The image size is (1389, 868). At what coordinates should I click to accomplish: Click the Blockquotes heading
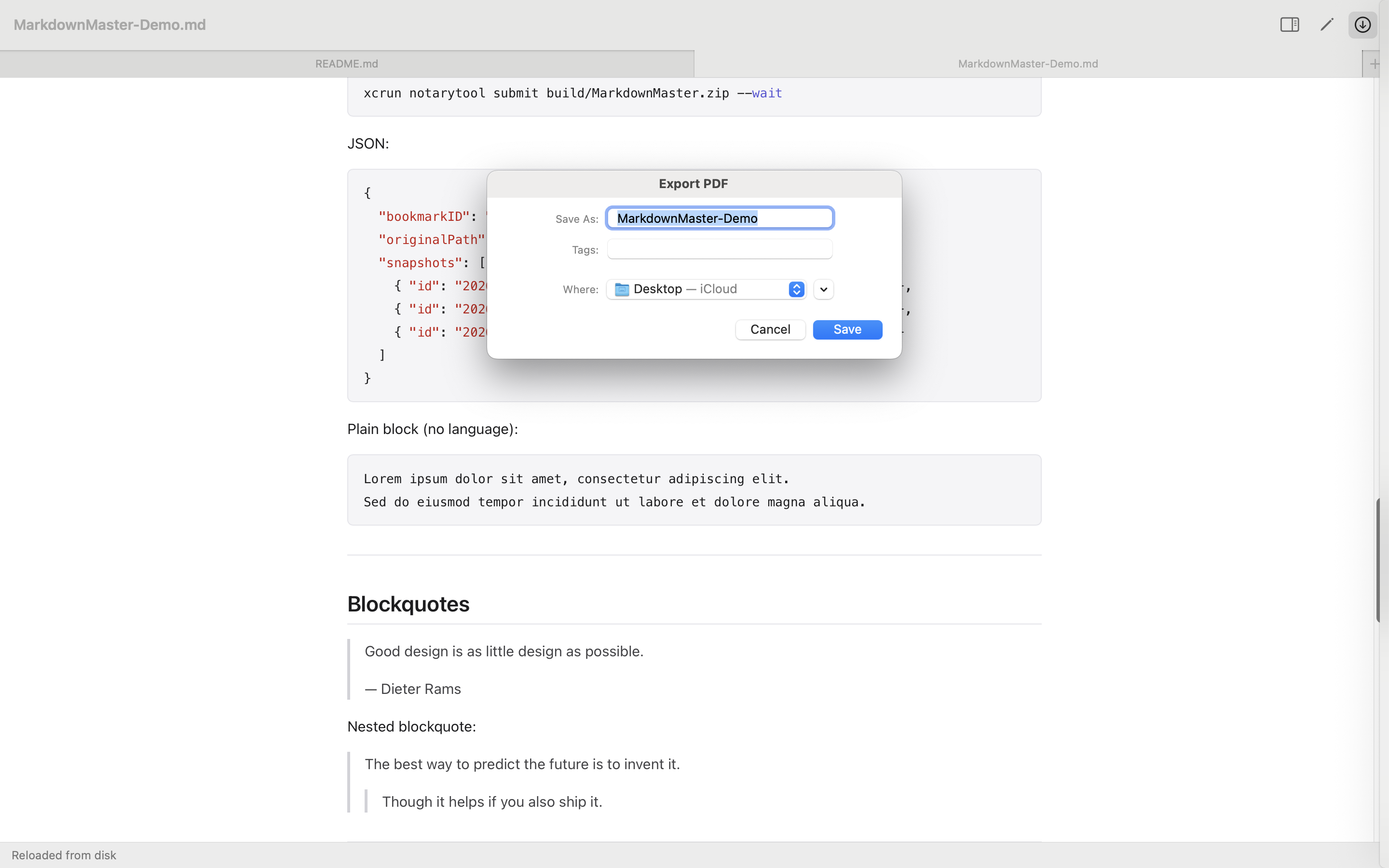pyautogui.click(x=408, y=604)
